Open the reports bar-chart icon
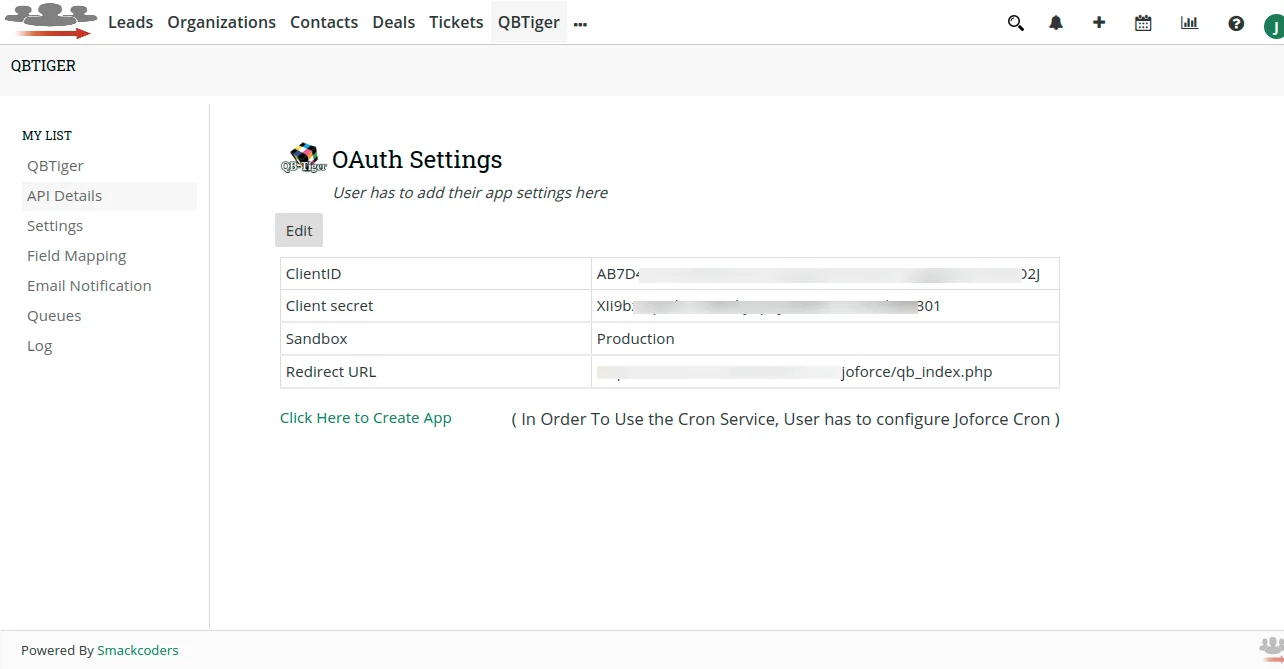Image resolution: width=1284 pixels, height=669 pixels. pyautogui.click(x=1188, y=22)
